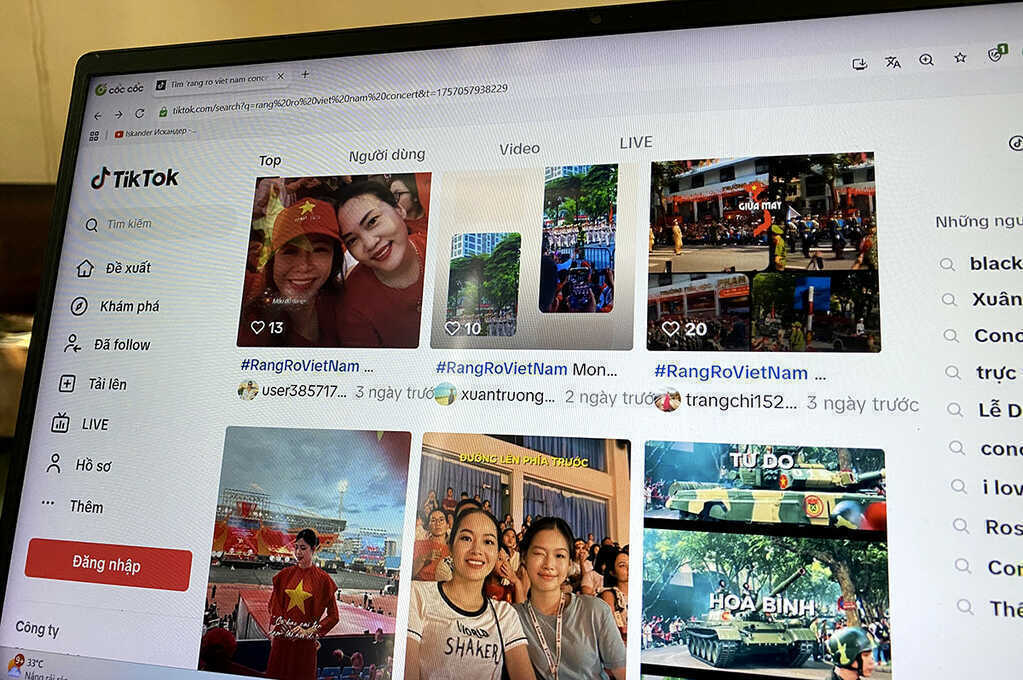This screenshot has height=680, width=1023.
Task: Click browser forward arrow
Action: (x=119, y=114)
